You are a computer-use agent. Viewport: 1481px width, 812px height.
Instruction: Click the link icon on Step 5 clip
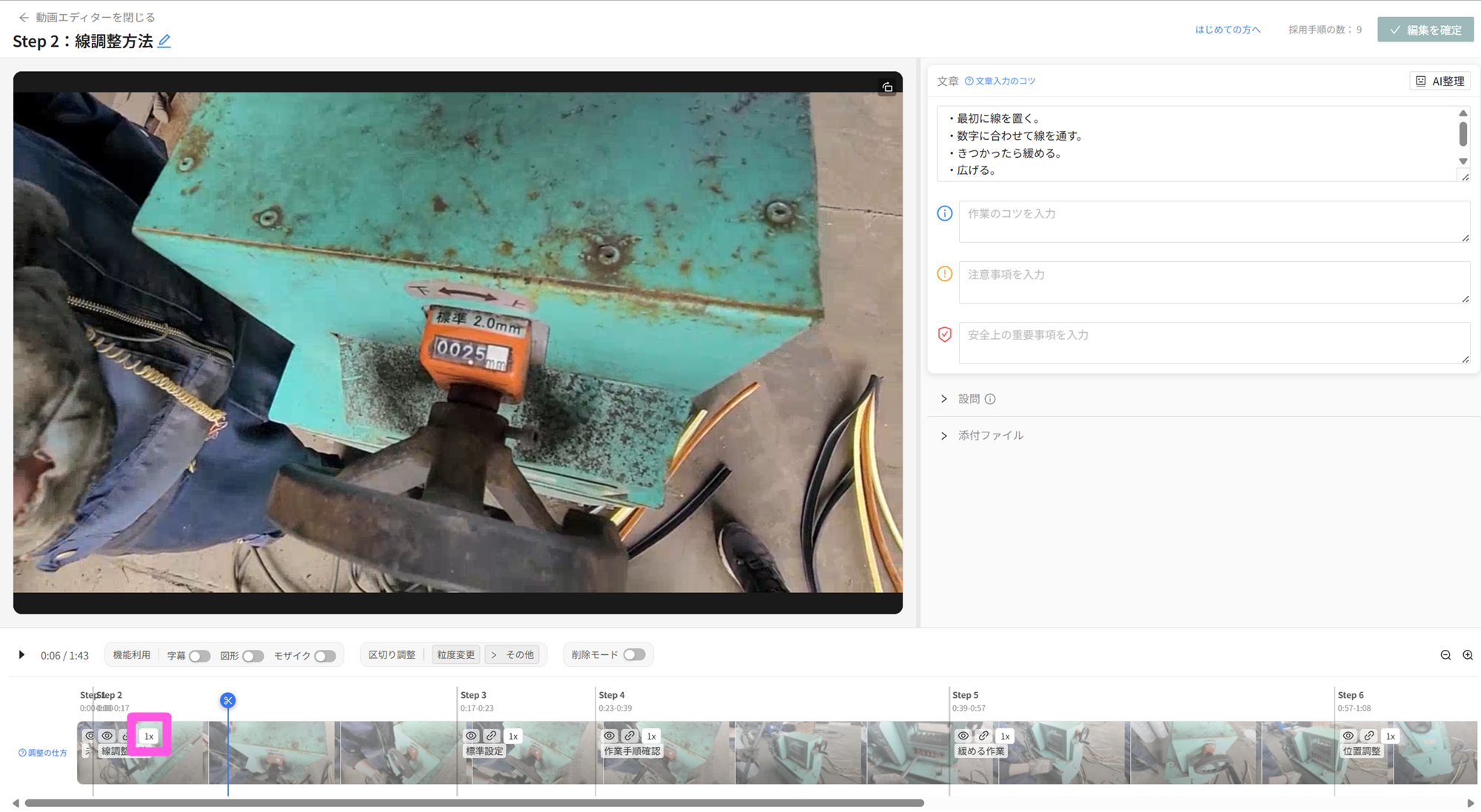(983, 736)
